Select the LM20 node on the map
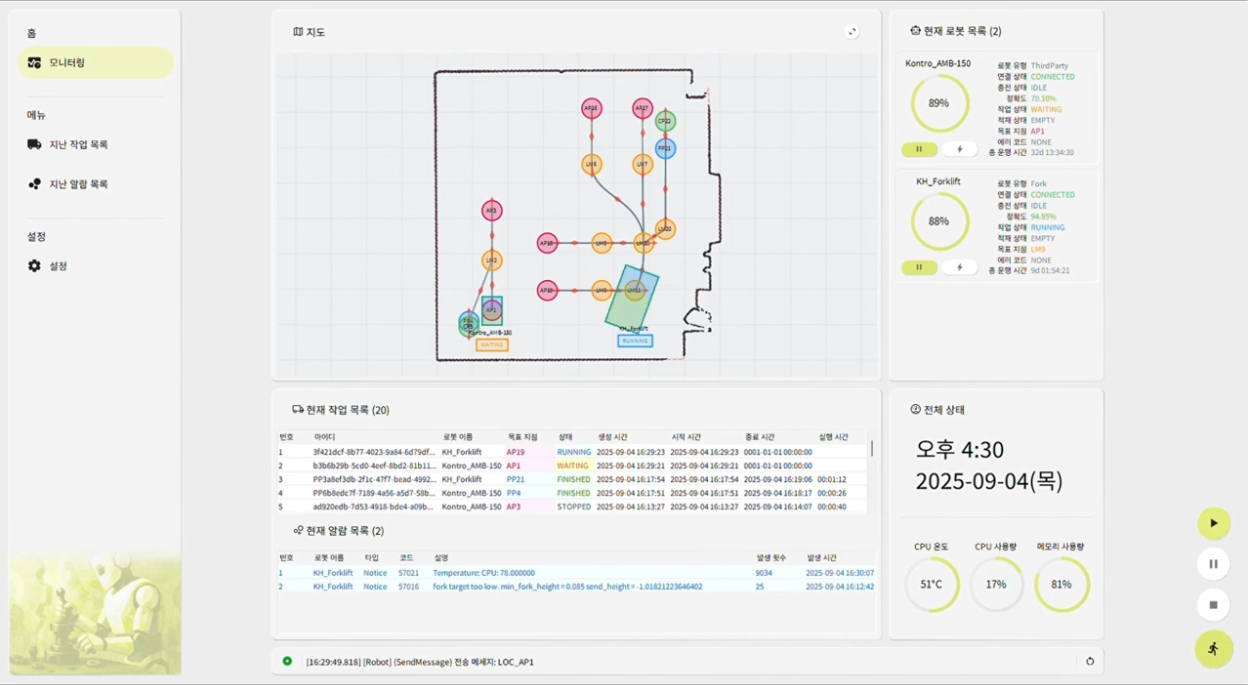 (x=665, y=229)
